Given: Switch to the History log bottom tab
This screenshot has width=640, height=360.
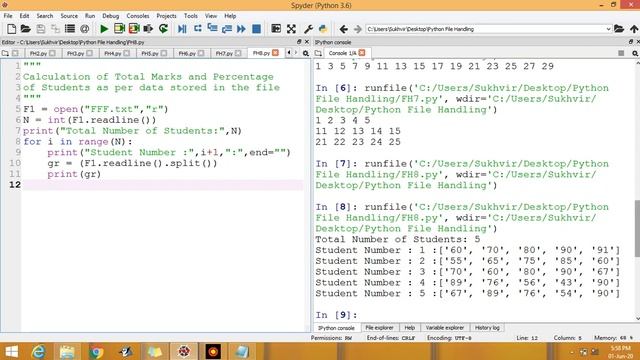Looking at the screenshot, I should (x=487, y=328).
